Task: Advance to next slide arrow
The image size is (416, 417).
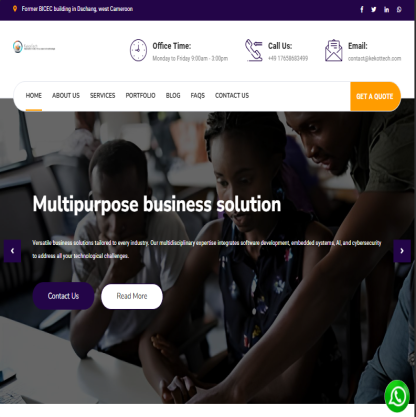Action: click(402, 251)
